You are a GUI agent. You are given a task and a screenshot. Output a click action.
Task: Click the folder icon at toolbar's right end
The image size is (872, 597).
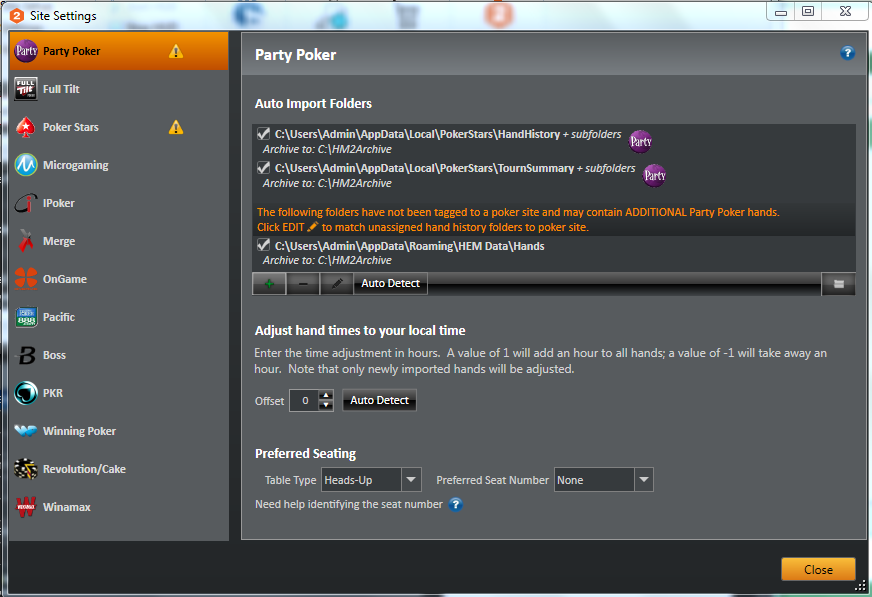pyautogui.click(x=839, y=284)
